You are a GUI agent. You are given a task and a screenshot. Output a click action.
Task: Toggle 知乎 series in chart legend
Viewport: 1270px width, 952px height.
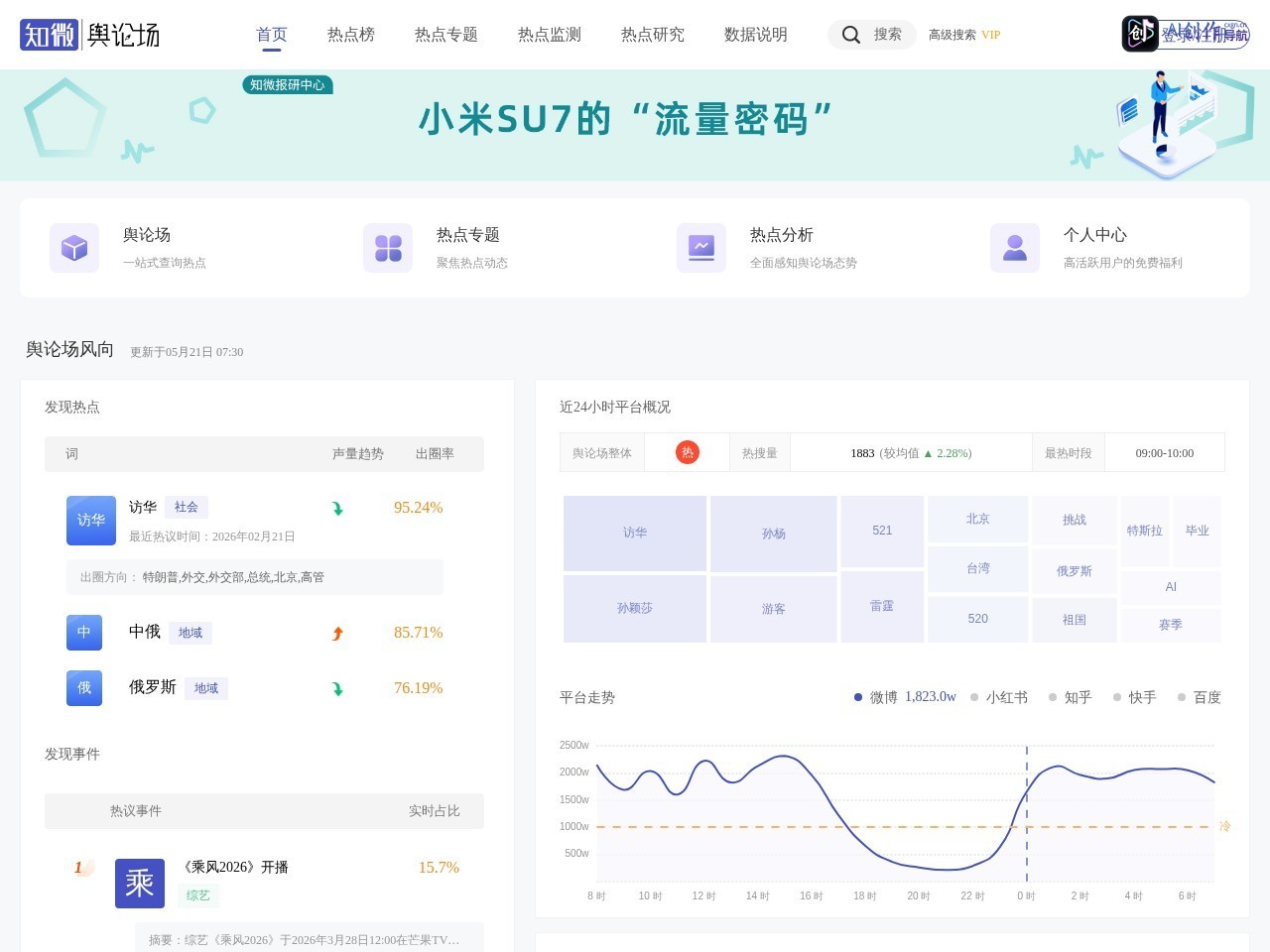1071,697
